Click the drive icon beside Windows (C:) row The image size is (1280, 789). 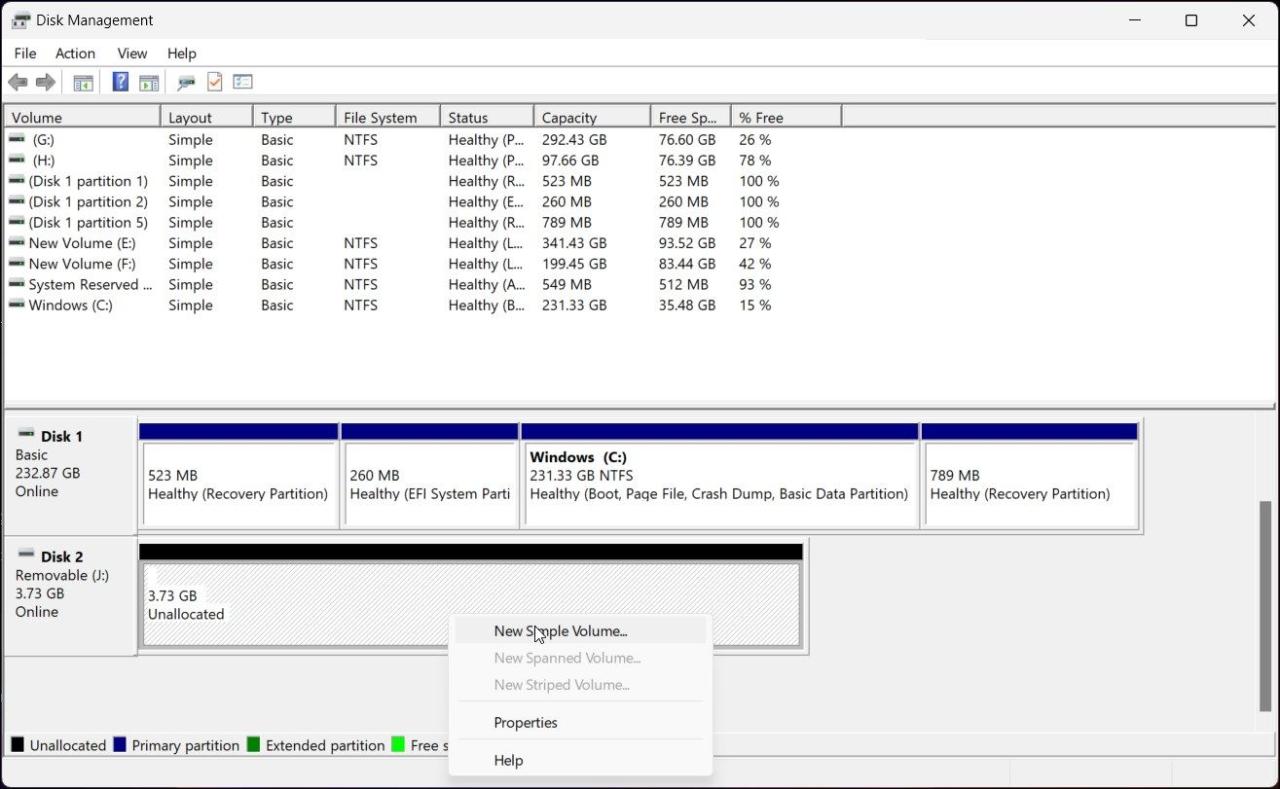coord(16,304)
